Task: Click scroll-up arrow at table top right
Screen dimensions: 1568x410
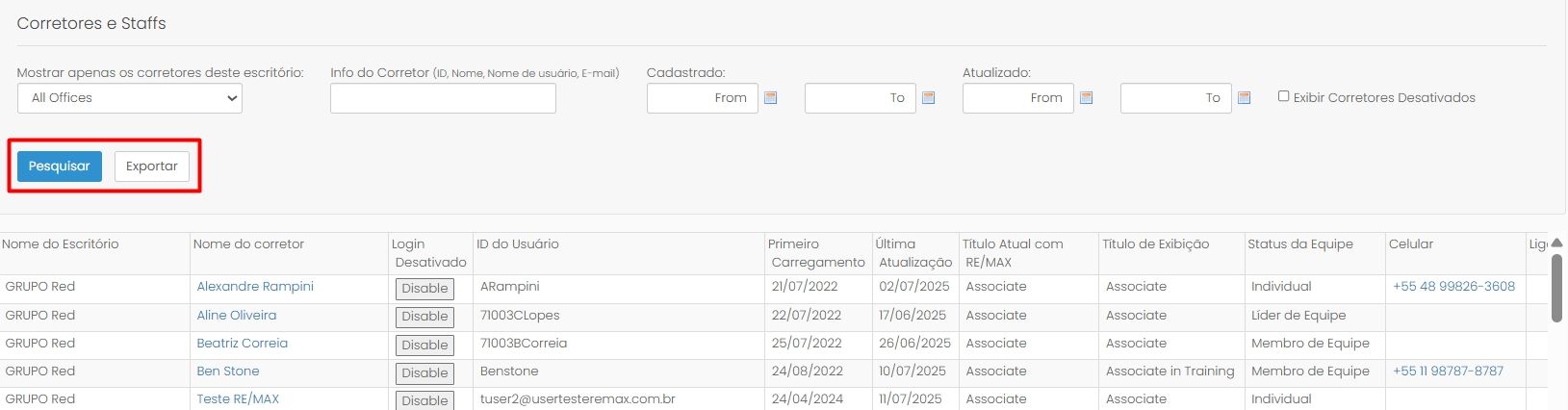Action: tap(1556, 243)
